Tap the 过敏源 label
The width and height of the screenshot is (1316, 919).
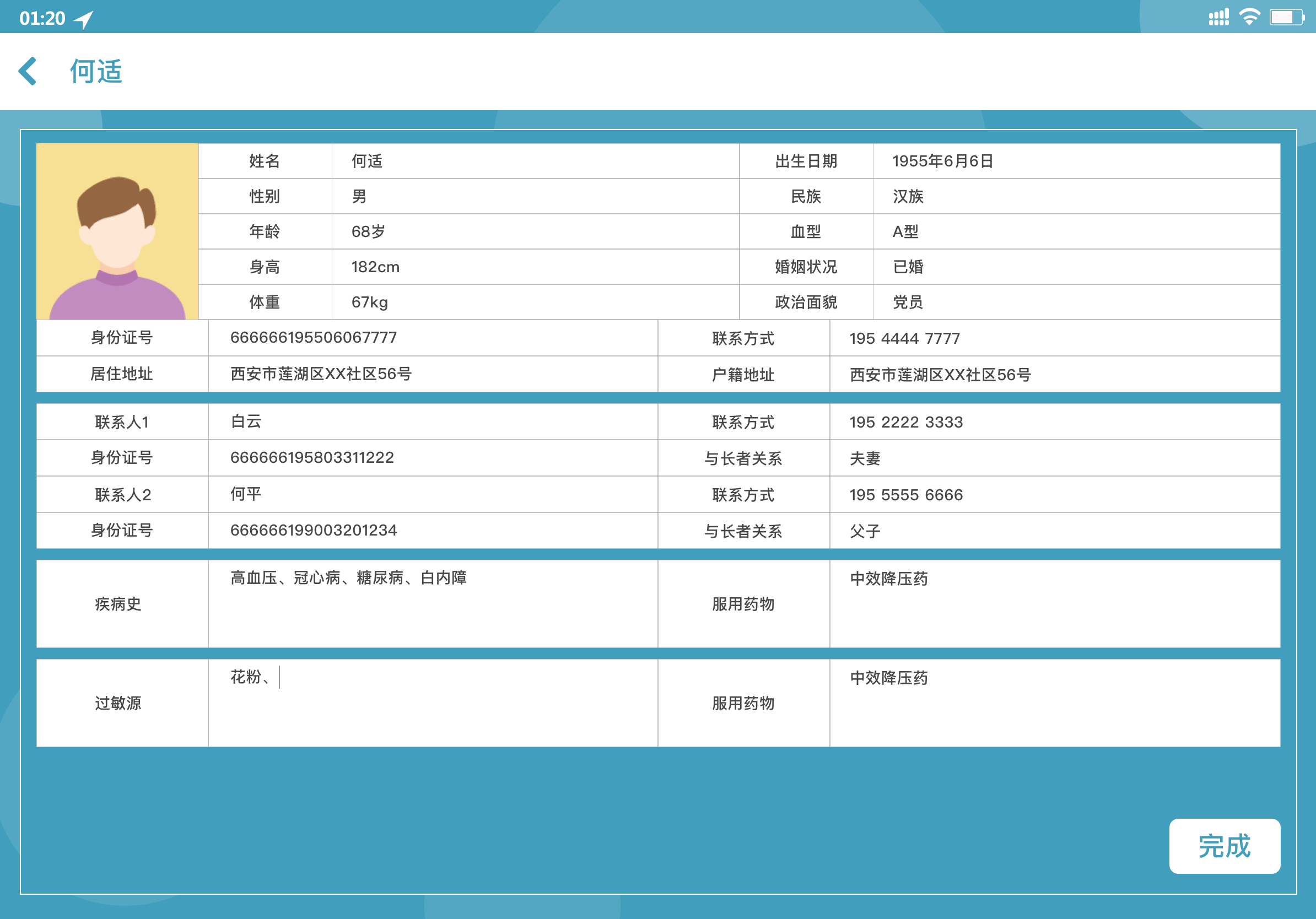point(118,703)
